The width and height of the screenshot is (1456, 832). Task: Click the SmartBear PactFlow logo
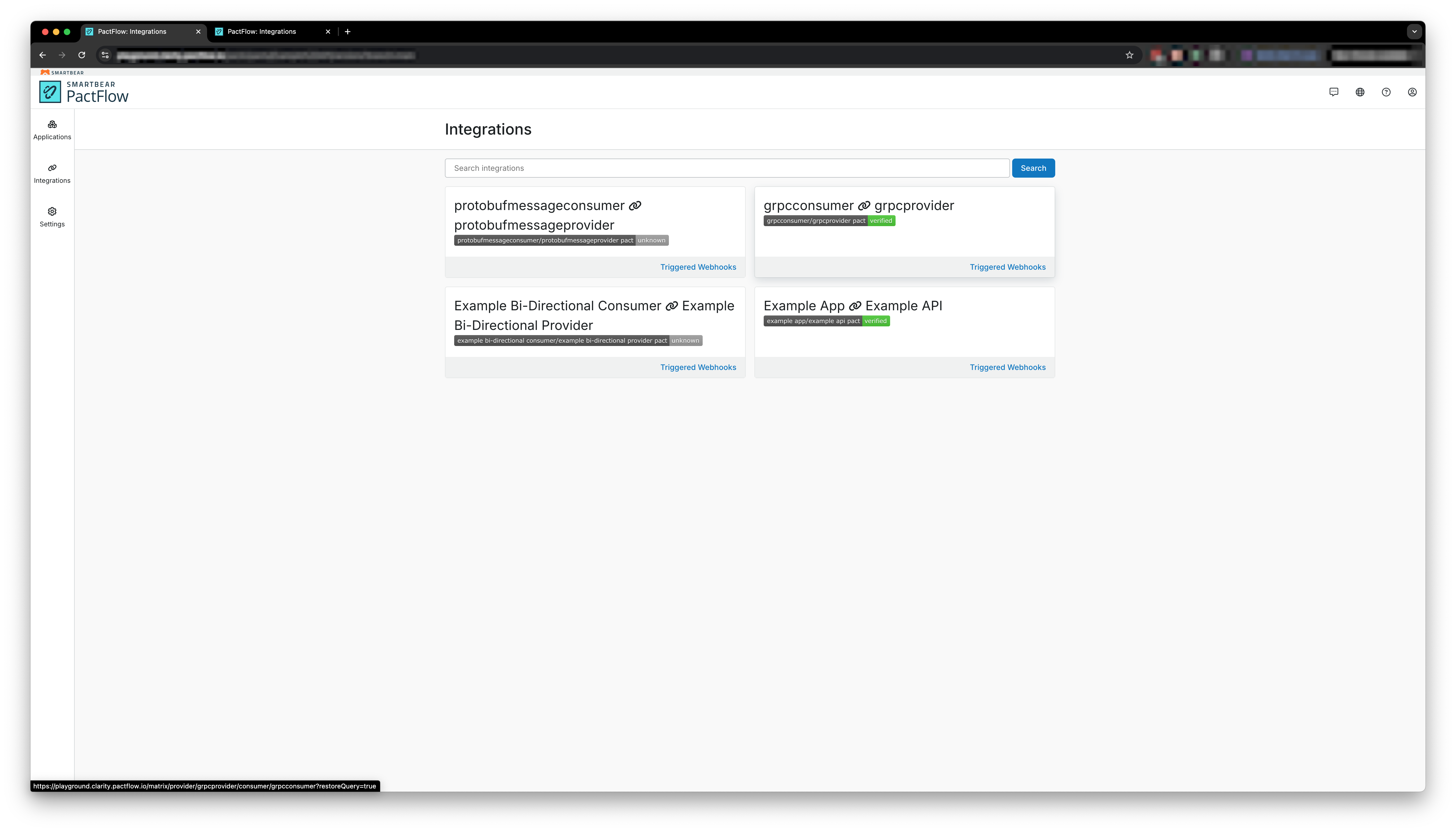click(83, 92)
